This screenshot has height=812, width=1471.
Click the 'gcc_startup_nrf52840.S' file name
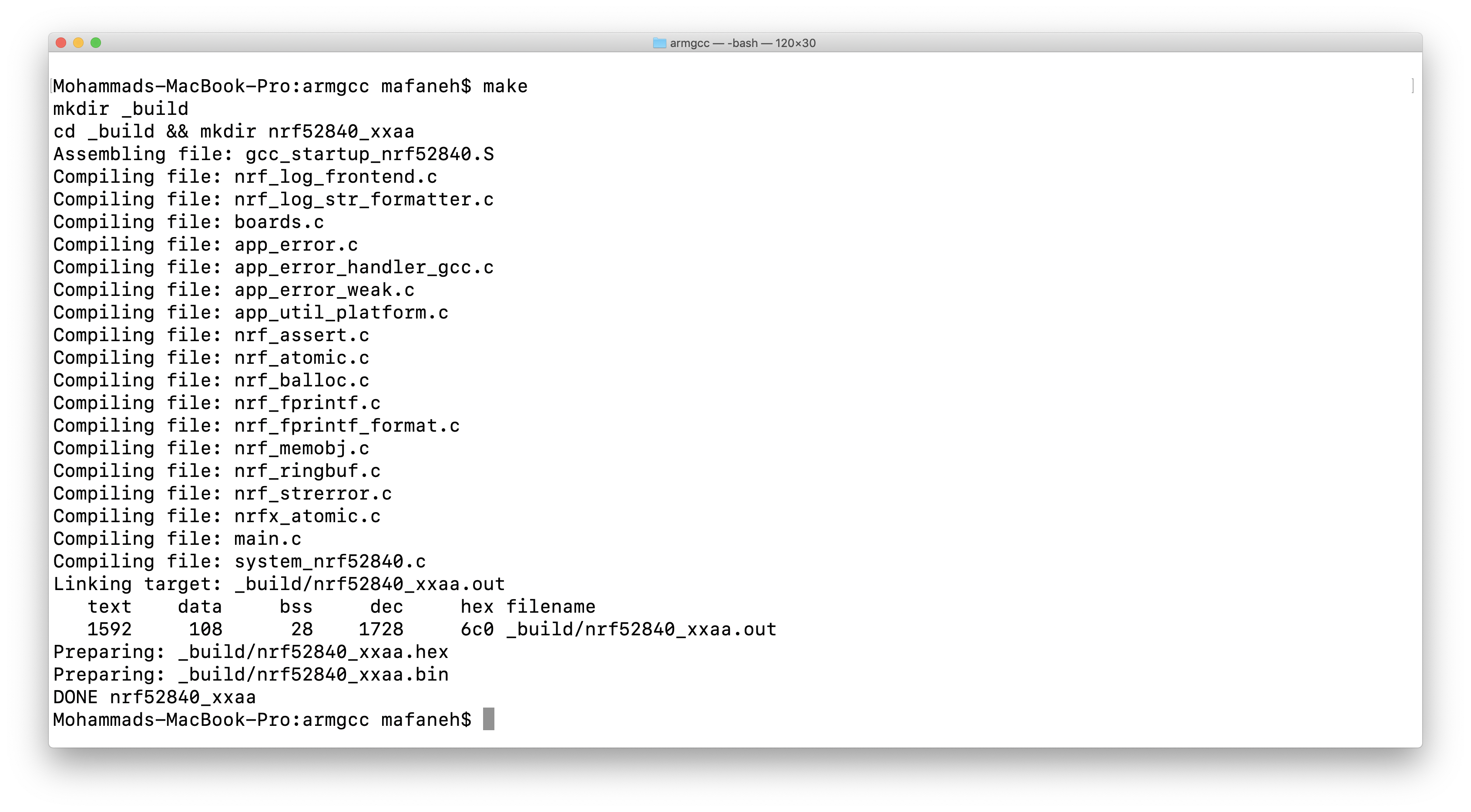pyautogui.click(x=369, y=154)
